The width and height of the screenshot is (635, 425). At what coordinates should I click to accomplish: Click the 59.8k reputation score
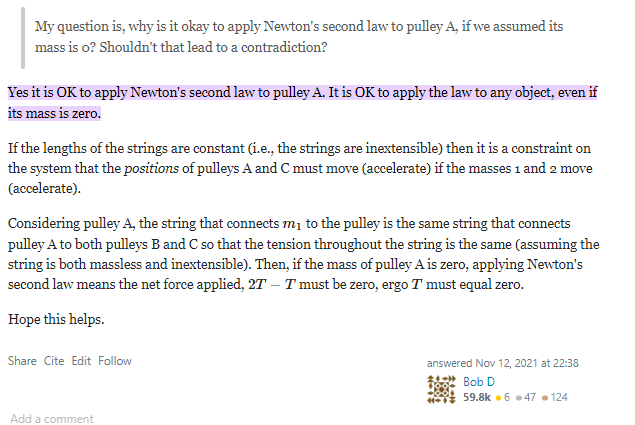pyautogui.click(x=477, y=397)
